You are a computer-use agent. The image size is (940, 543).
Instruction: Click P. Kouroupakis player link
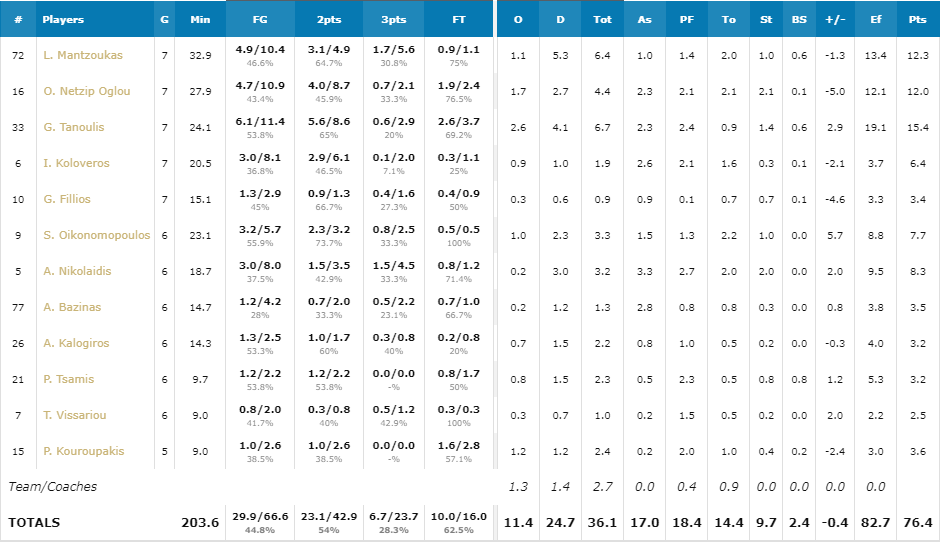83,451
